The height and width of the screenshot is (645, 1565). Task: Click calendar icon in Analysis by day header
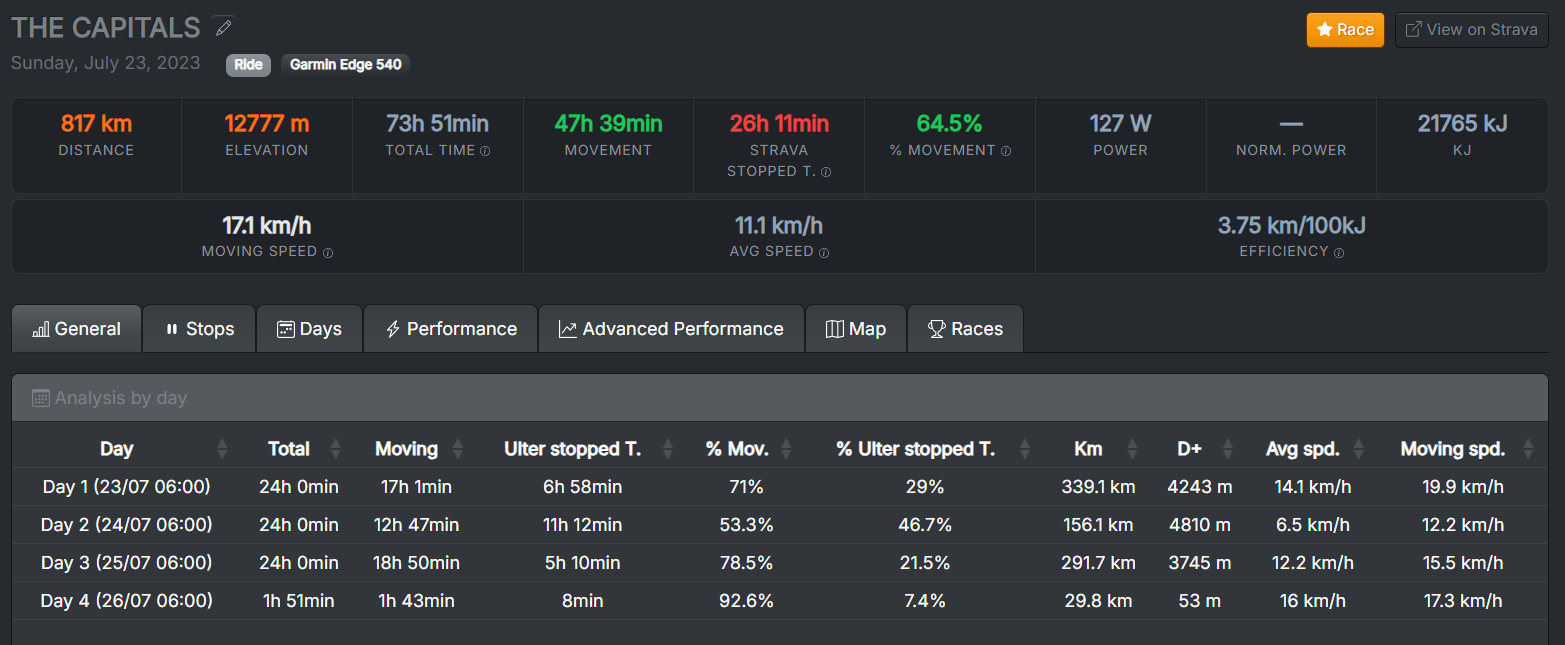click(x=41, y=398)
